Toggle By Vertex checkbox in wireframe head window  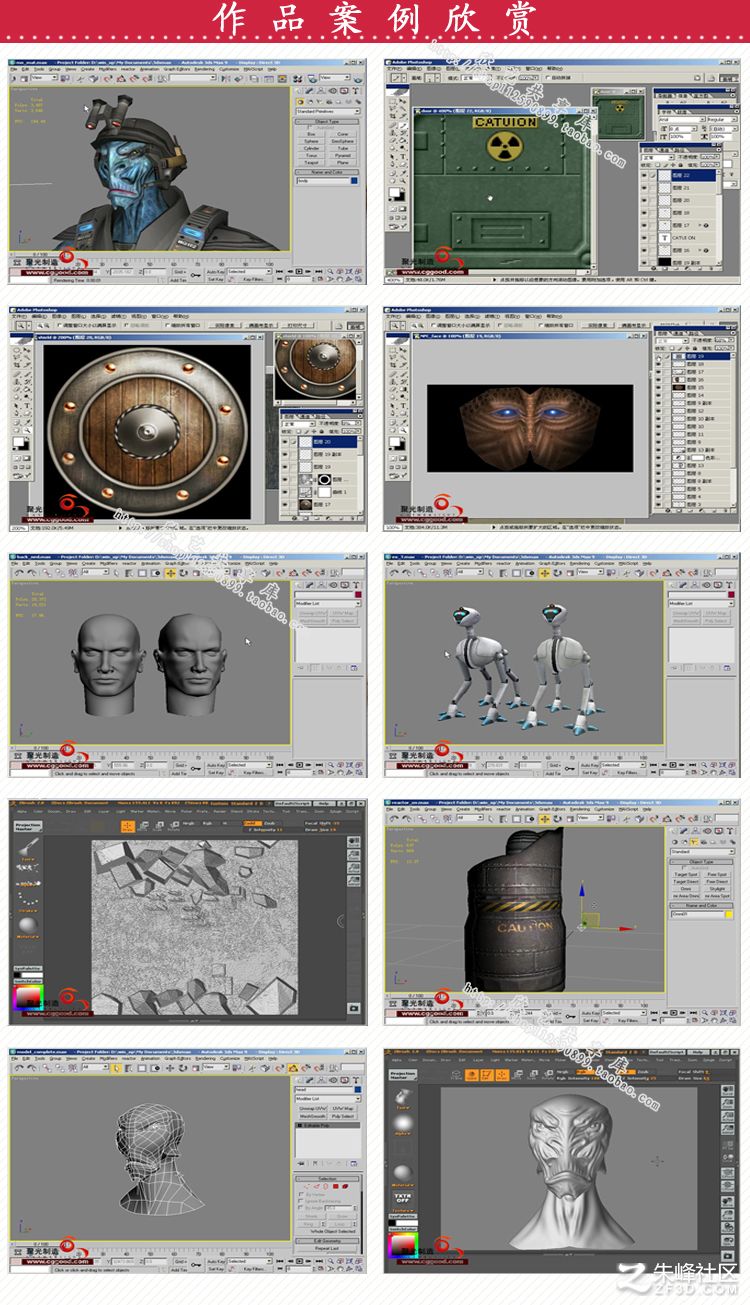(300, 1194)
